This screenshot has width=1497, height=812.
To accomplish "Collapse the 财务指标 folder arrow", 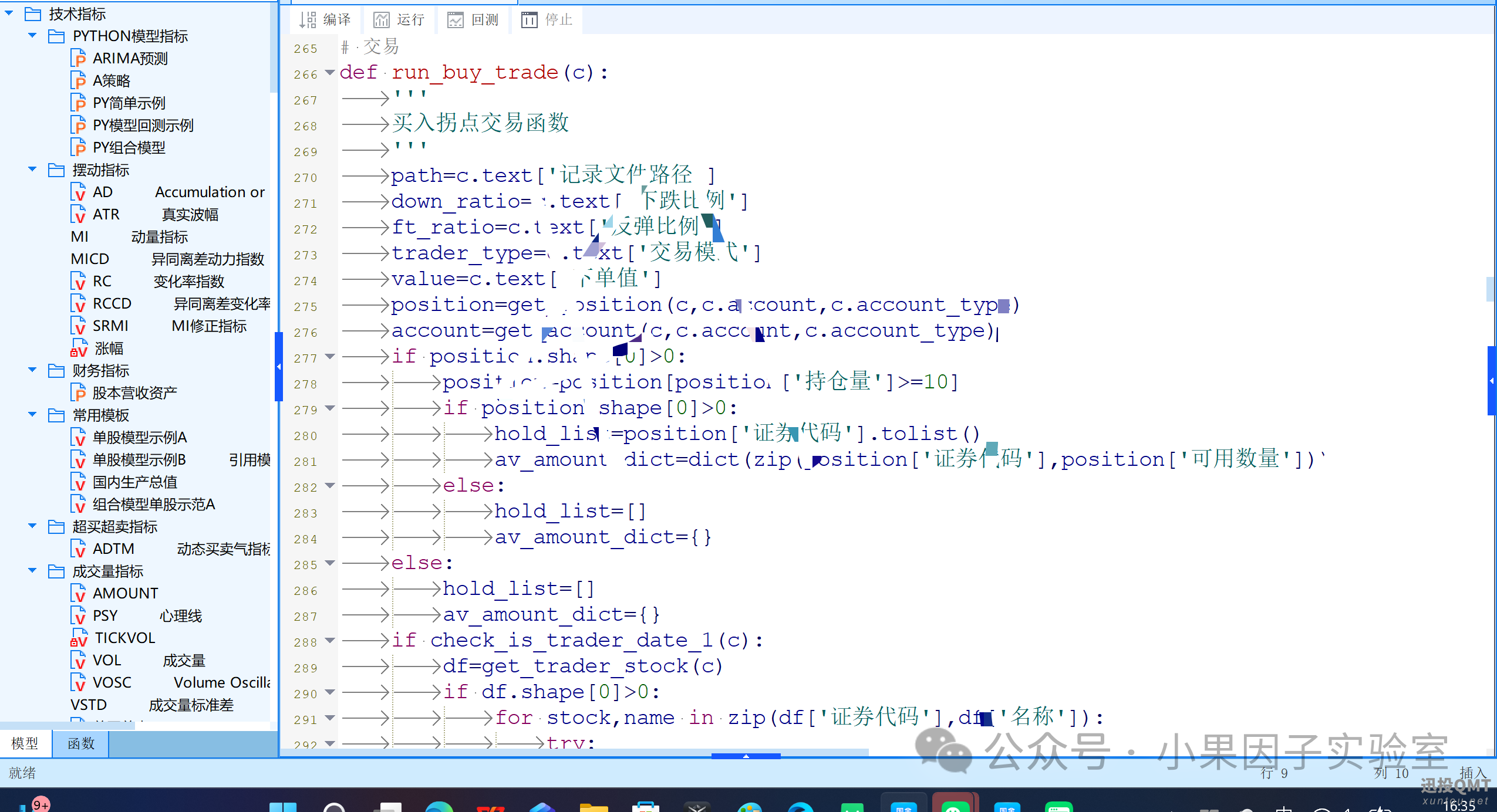I will point(32,370).
